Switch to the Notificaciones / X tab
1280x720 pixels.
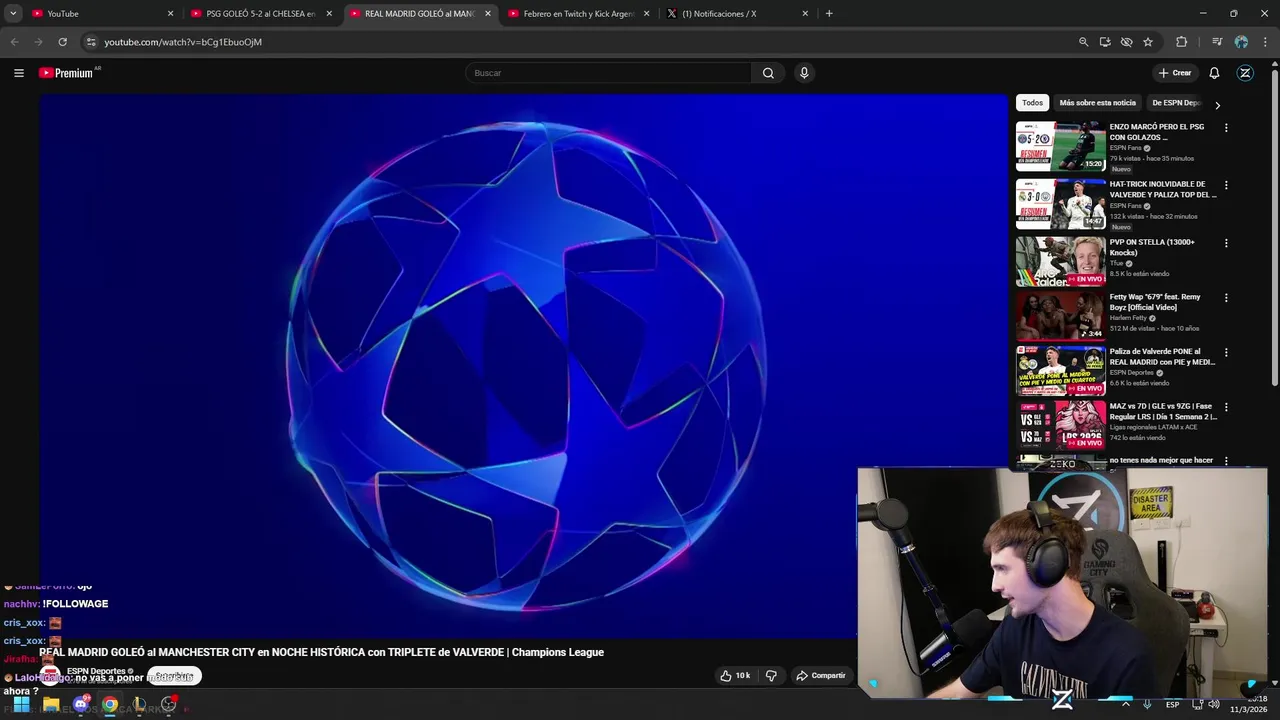[737, 14]
